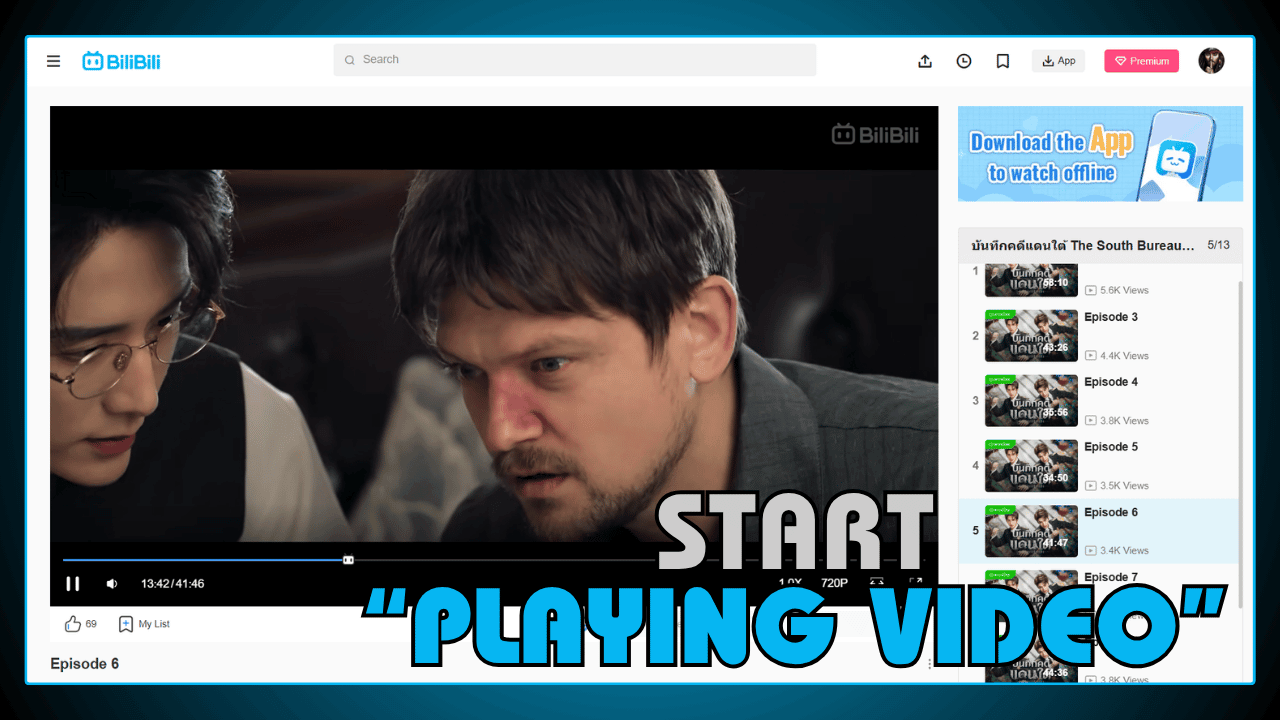Click the 3.5K Views text
The image size is (1280, 720).
click(1124, 486)
